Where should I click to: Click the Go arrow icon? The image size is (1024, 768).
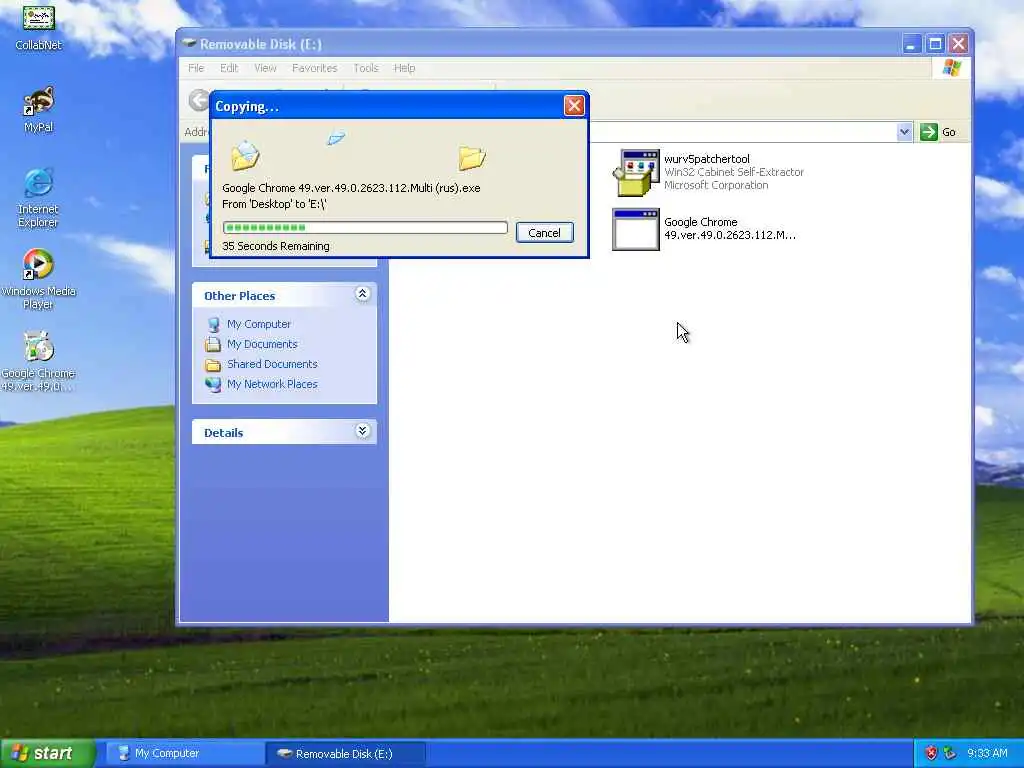click(928, 132)
